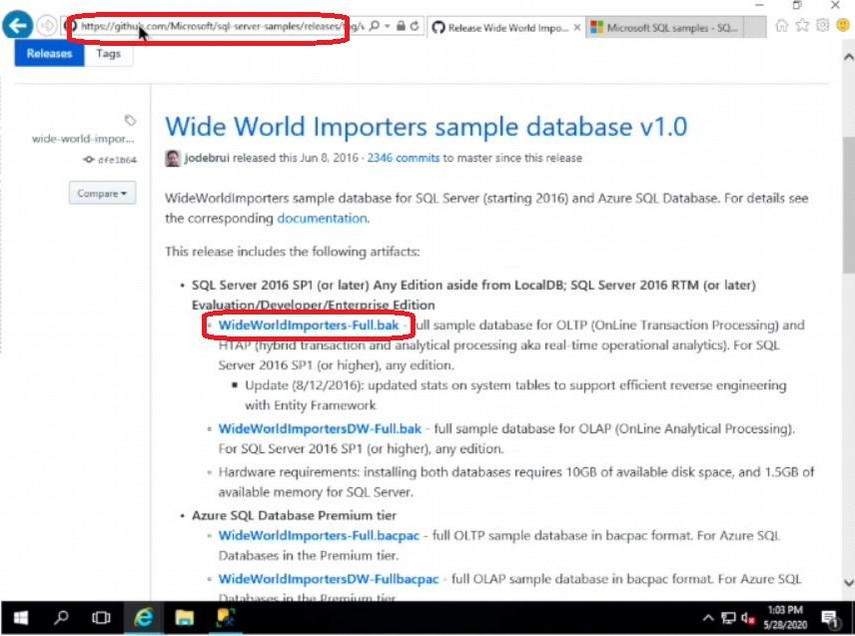
Task: Open the documentation link
Action: tap(321, 218)
